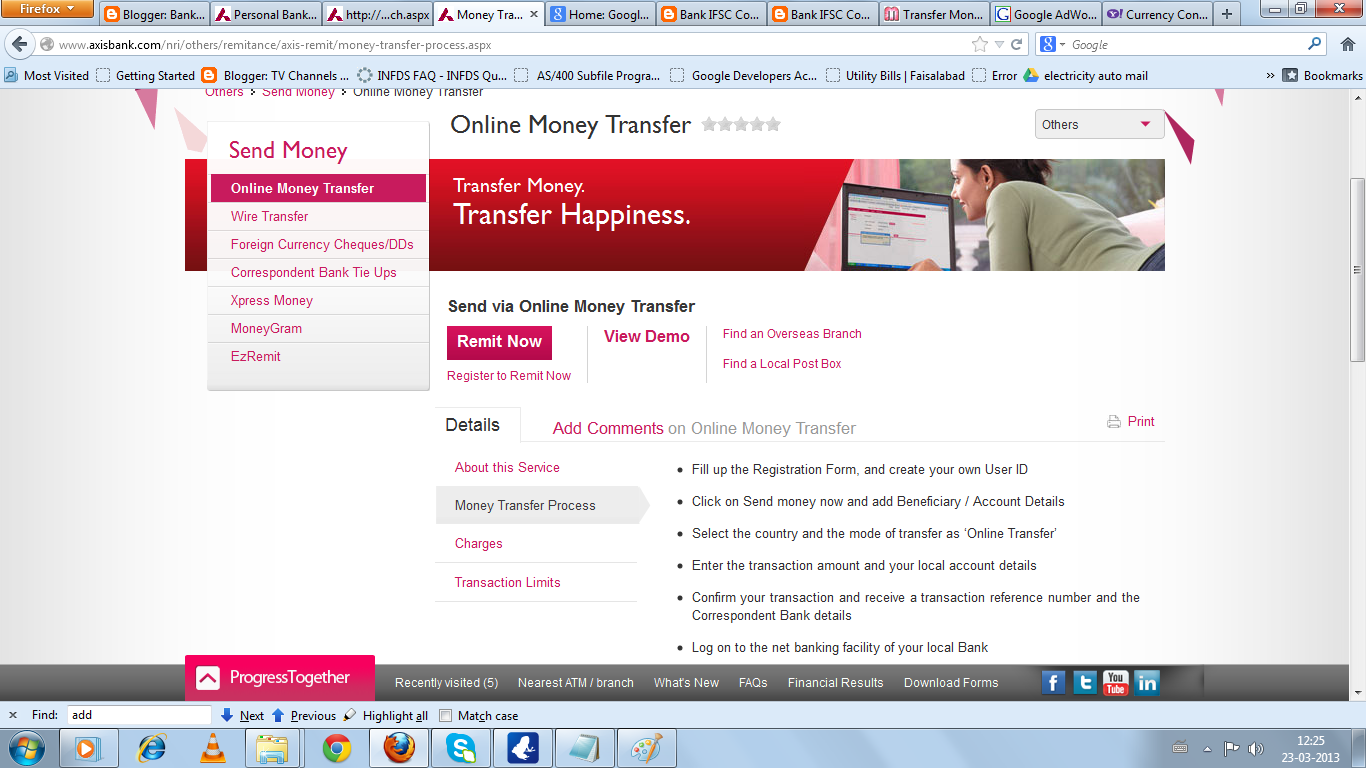The image size is (1366, 768).
Task: Click the browser Back arrow button
Action: (x=20, y=44)
